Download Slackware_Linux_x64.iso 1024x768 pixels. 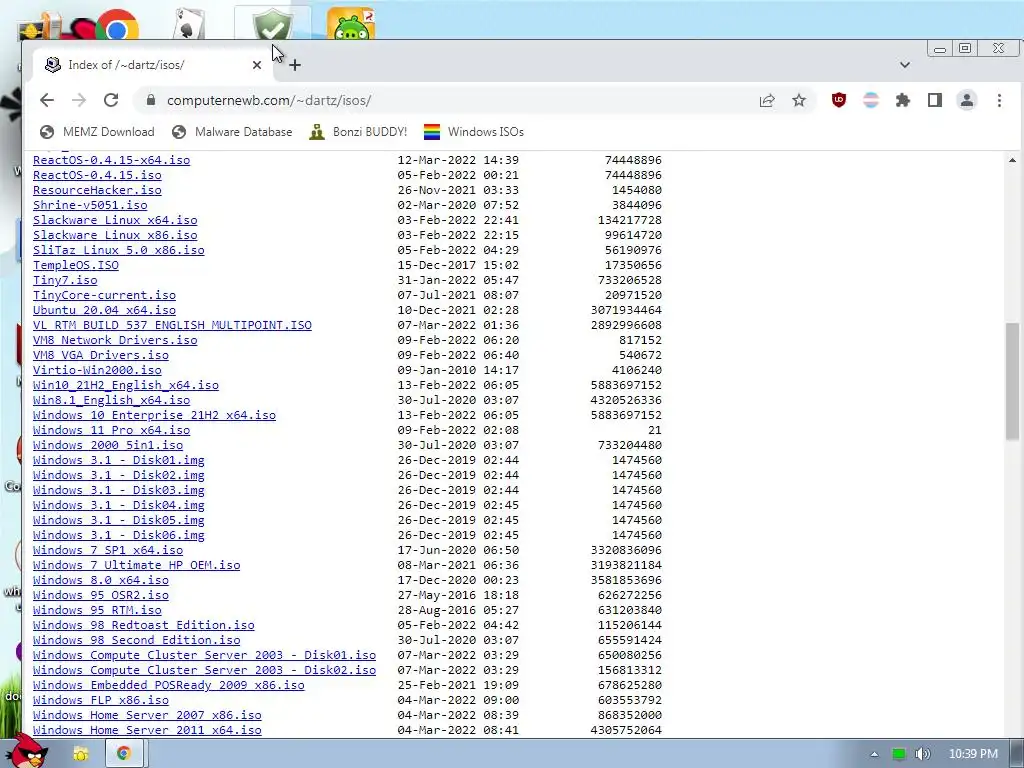click(115, 220)
